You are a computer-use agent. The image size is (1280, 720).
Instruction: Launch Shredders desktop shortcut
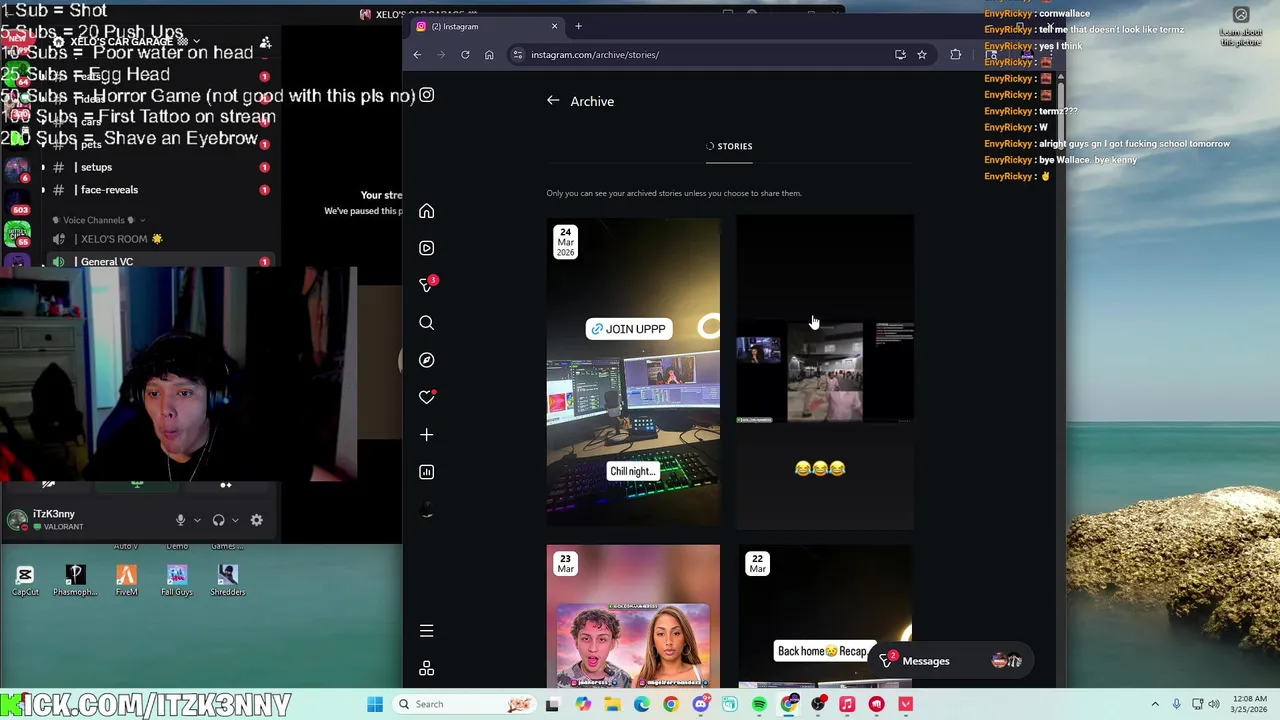pos(227,580)
